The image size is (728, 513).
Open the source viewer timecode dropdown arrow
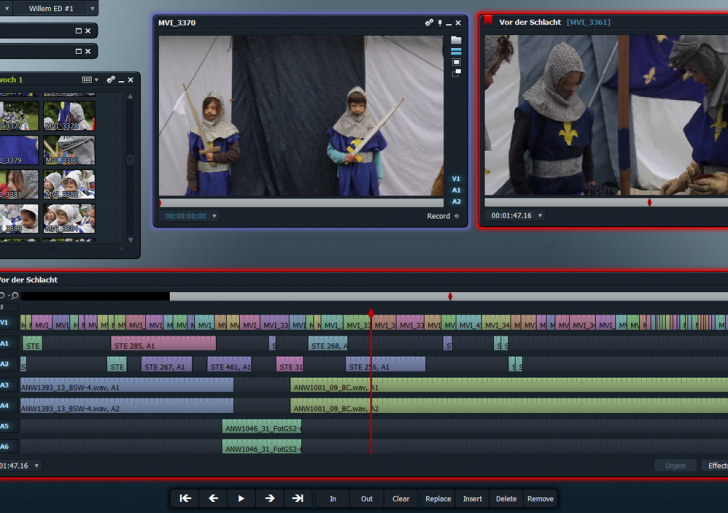coord(215,216)
